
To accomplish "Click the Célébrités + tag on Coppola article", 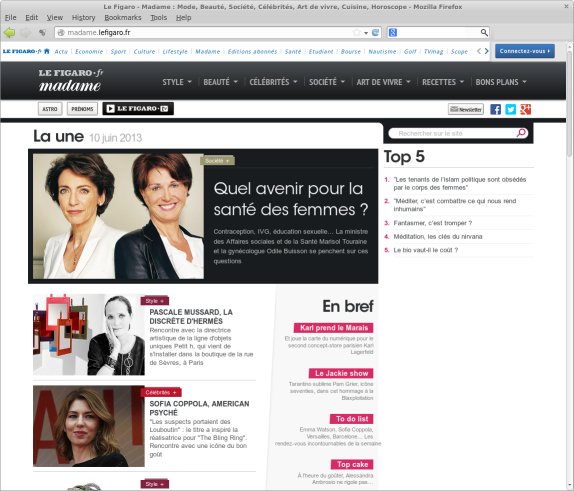I will (x=161, y=393).
